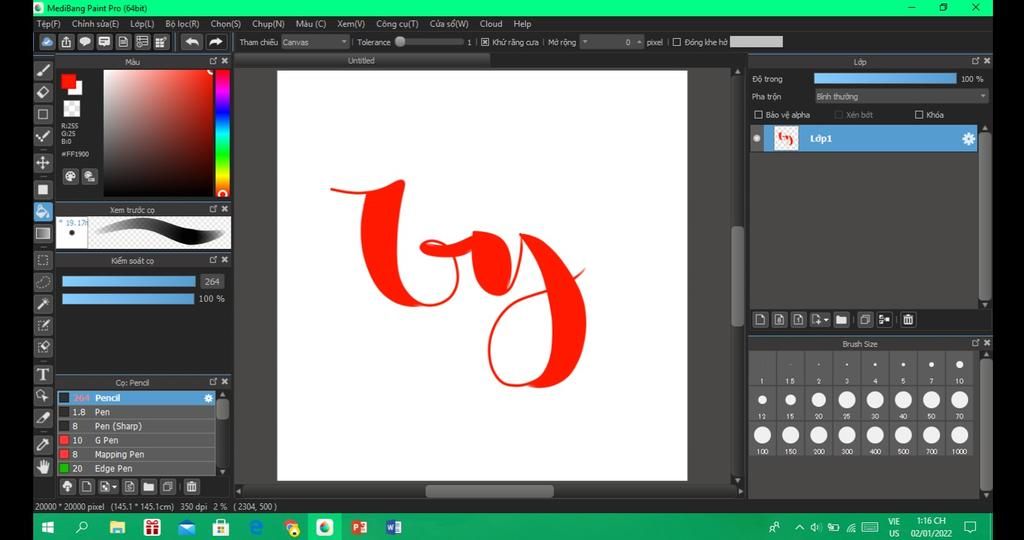
Task: Create layer folder in Lớp panel
Action: 841,320
